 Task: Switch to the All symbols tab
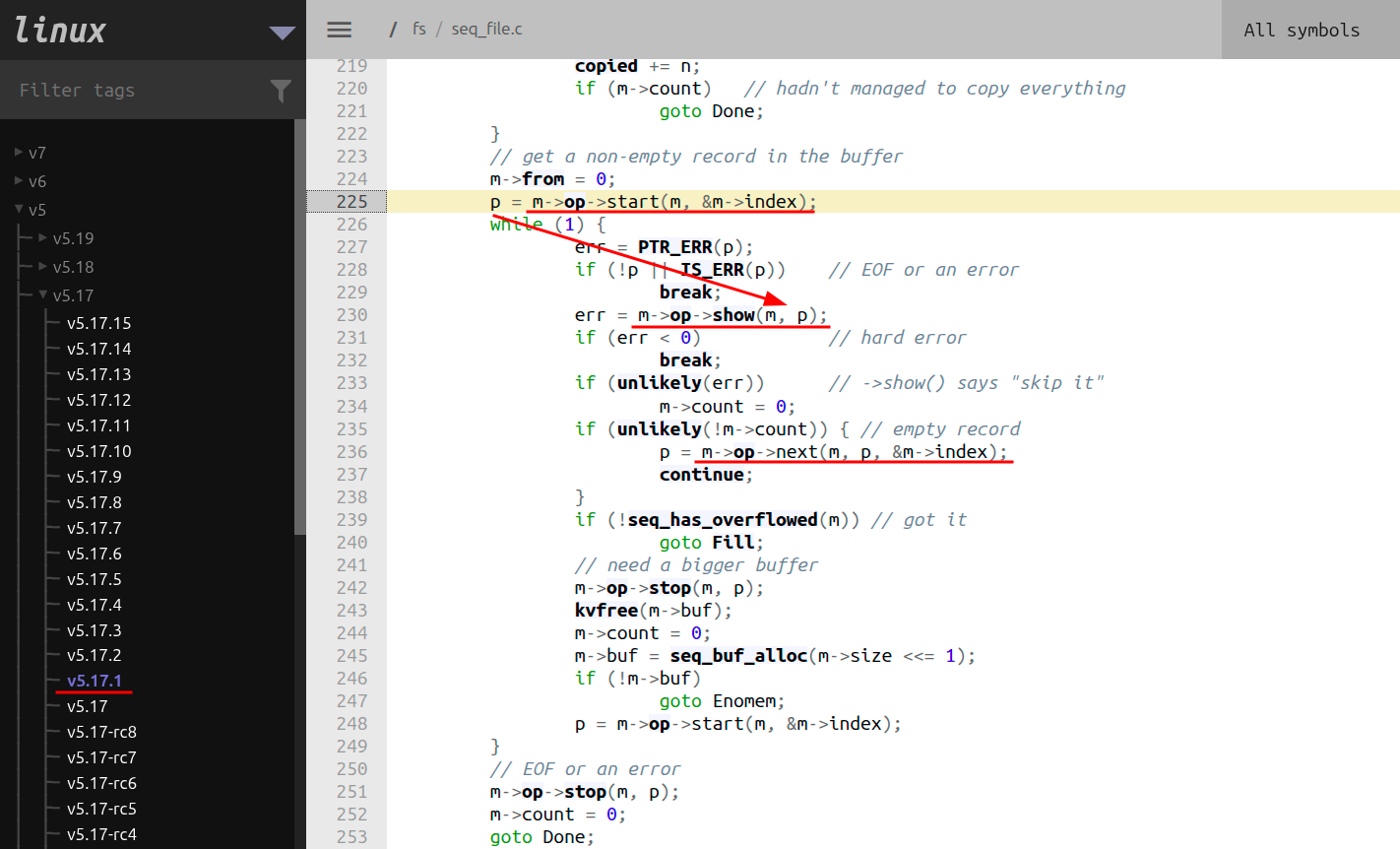point(1301,30)
